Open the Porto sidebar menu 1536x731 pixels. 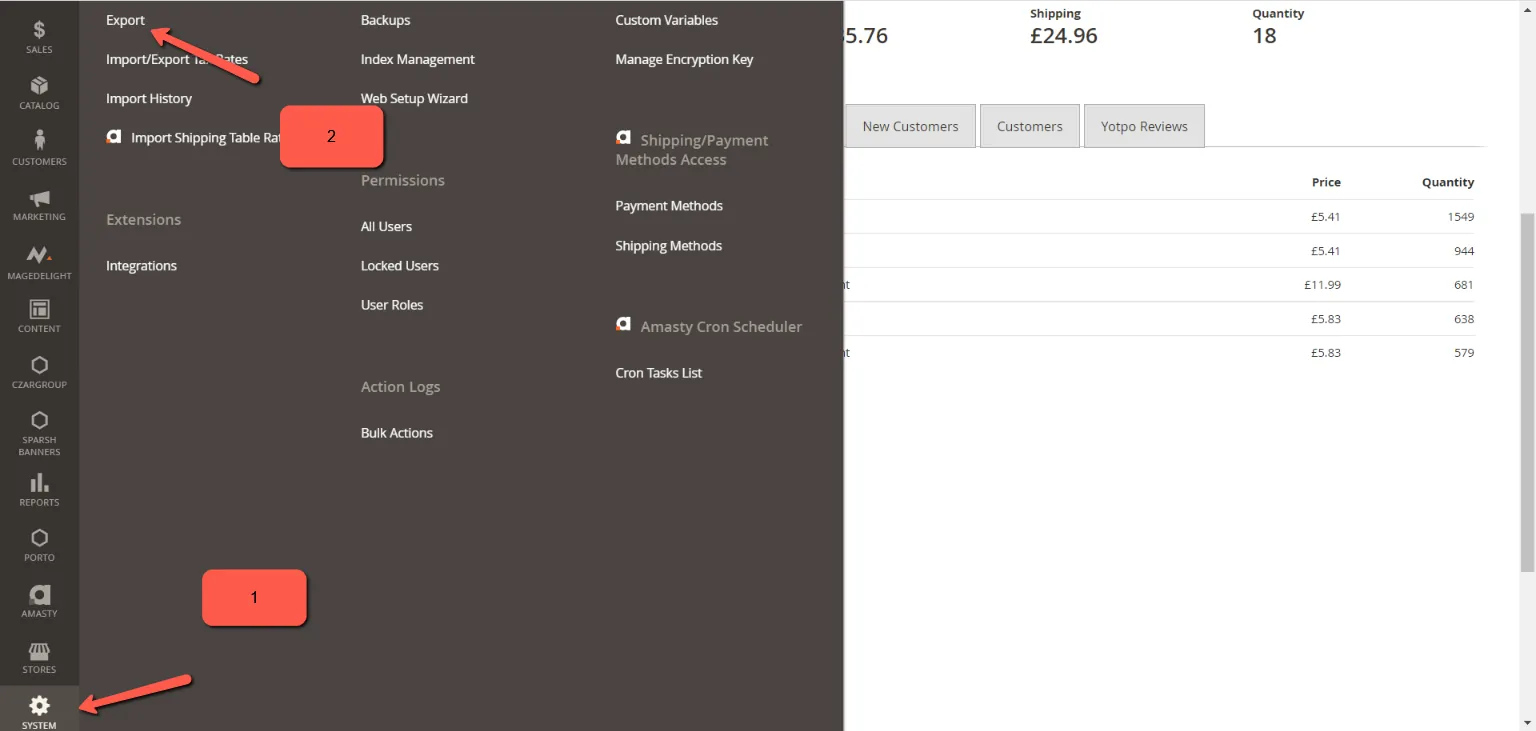[x=39, y=545]
